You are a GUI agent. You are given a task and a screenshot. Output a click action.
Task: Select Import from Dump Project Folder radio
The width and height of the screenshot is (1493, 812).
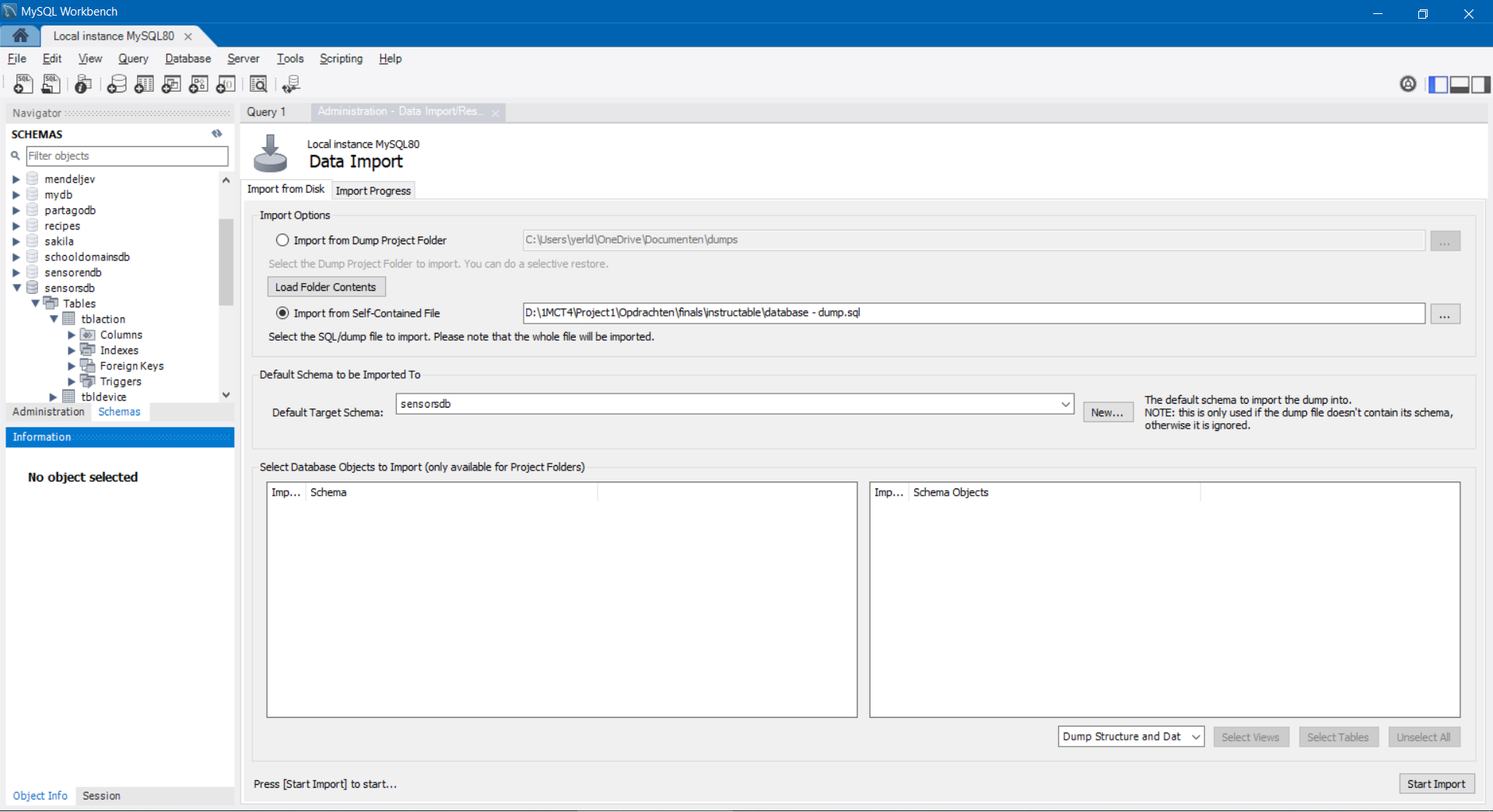point(282,240)
